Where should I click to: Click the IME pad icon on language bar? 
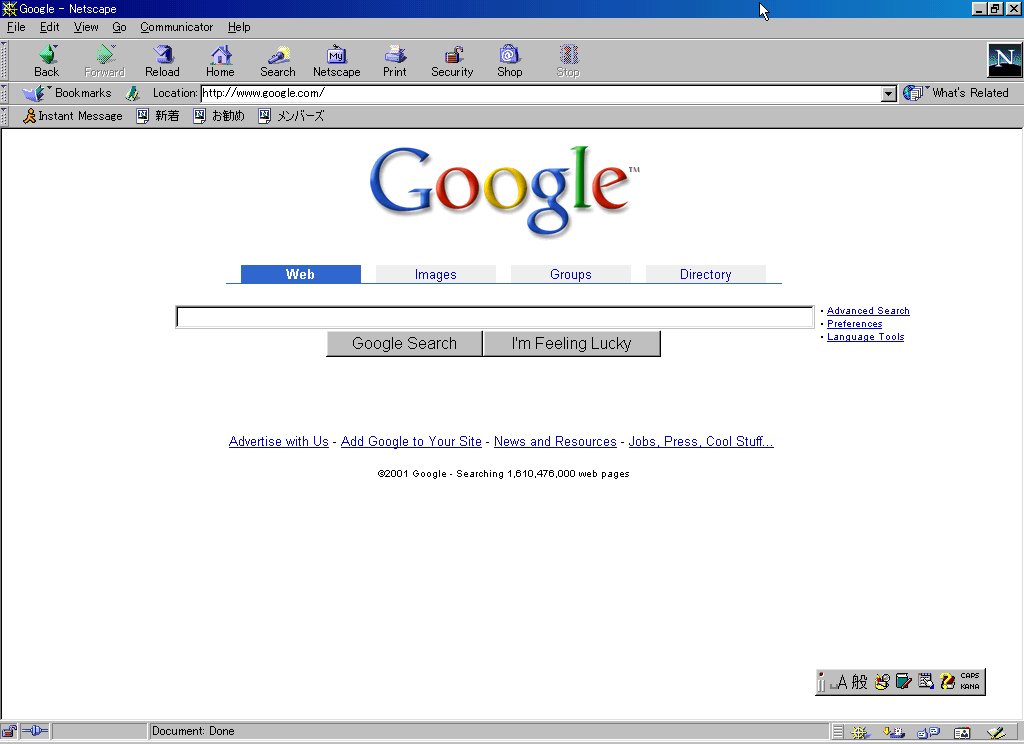click(x=882, y=682)
